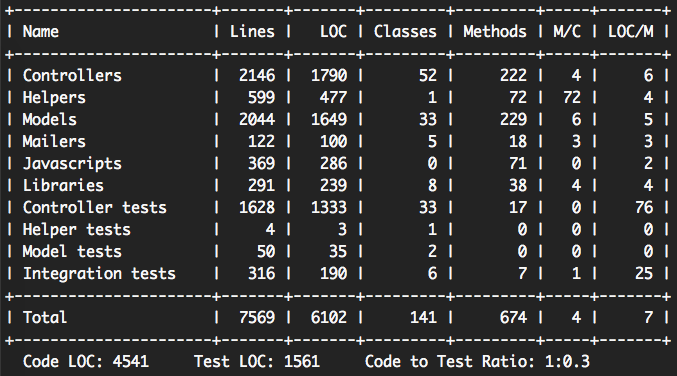Click the Models lines value 2044
Image resolution: width=677 pixels, height=376 pixels.
[257, 120]
